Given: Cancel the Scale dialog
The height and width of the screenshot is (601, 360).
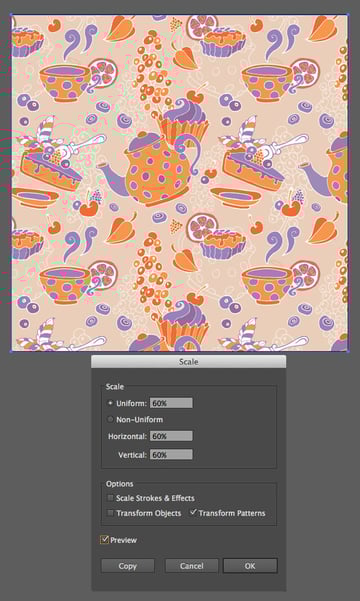Looking at the screenshot, I should [192, 566].
